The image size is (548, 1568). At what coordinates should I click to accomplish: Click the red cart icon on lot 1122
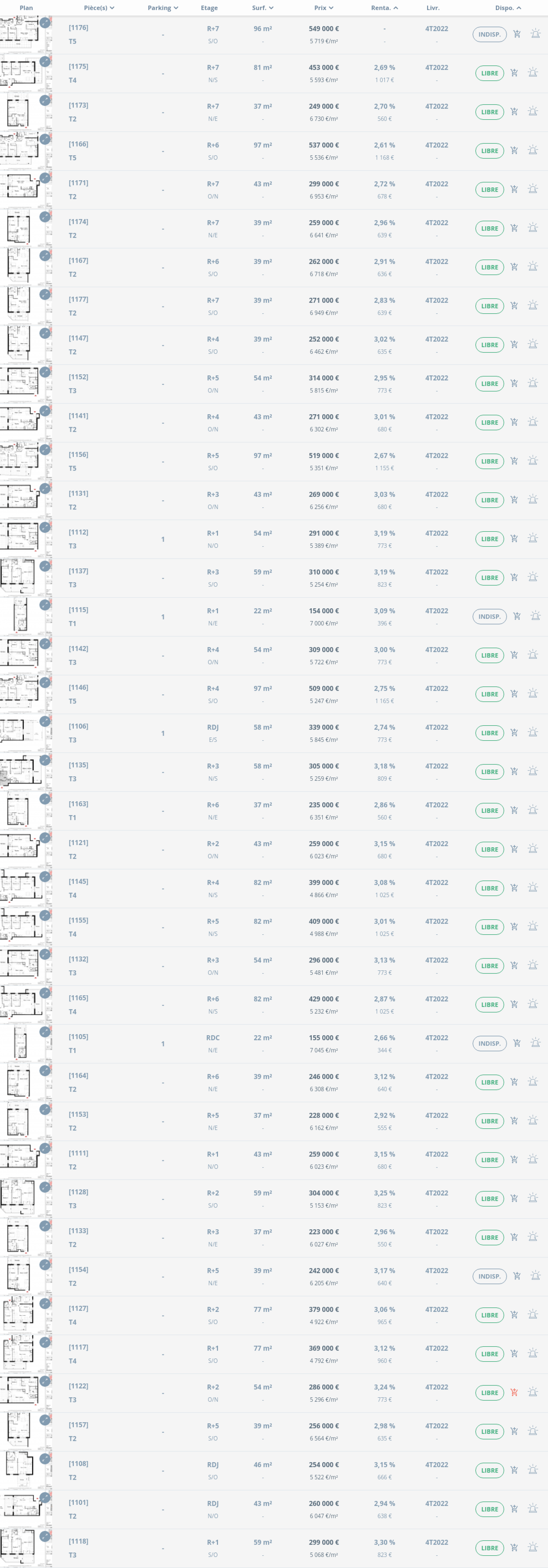pyautogui.click(x=514, y=1392)
